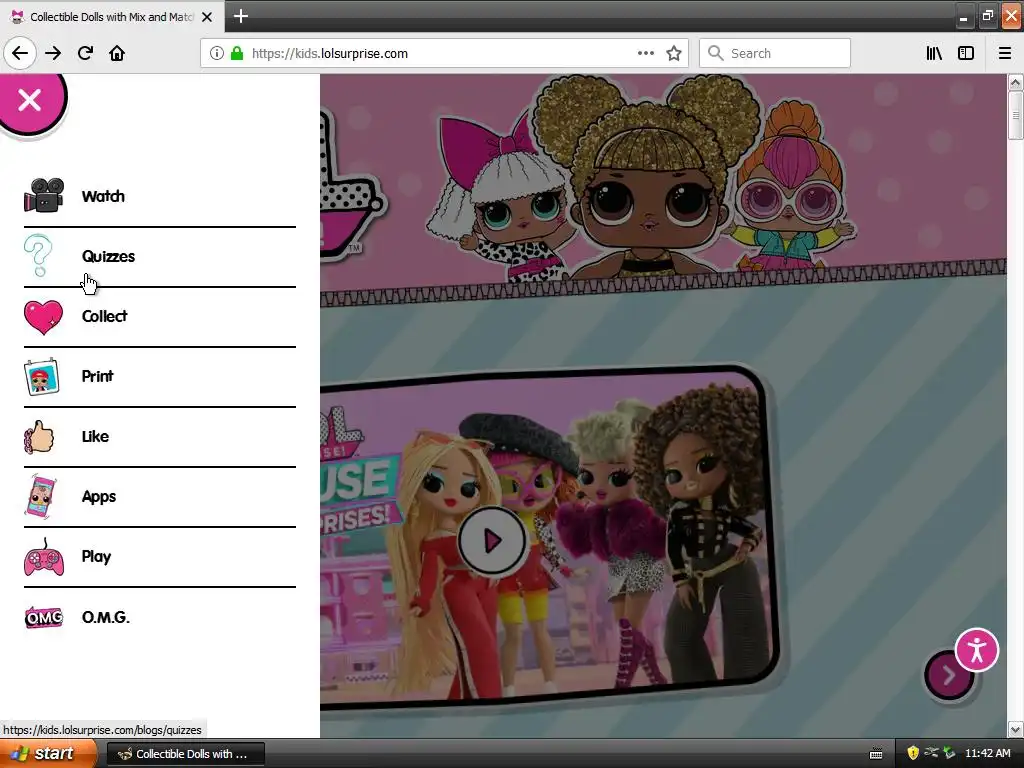The image size is (1024, 768).
Task: Focus the browser Search field
Action: pos(775,54)
